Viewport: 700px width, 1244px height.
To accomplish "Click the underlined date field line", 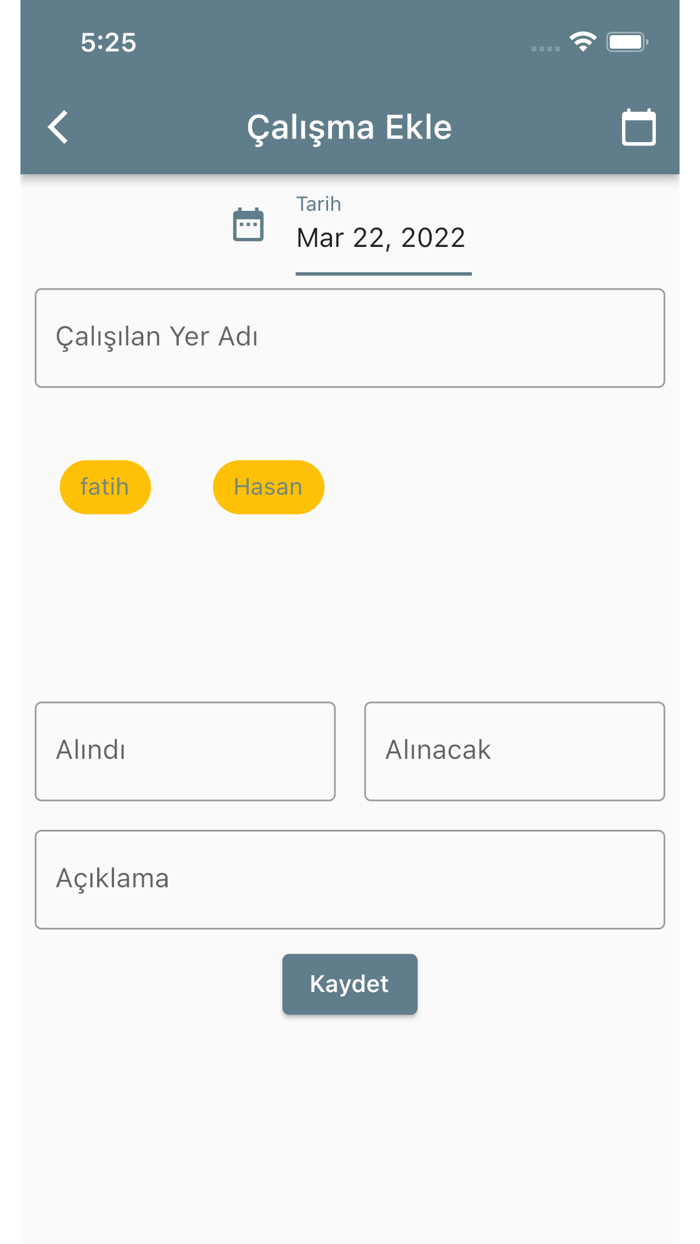I will click(383, 269).
